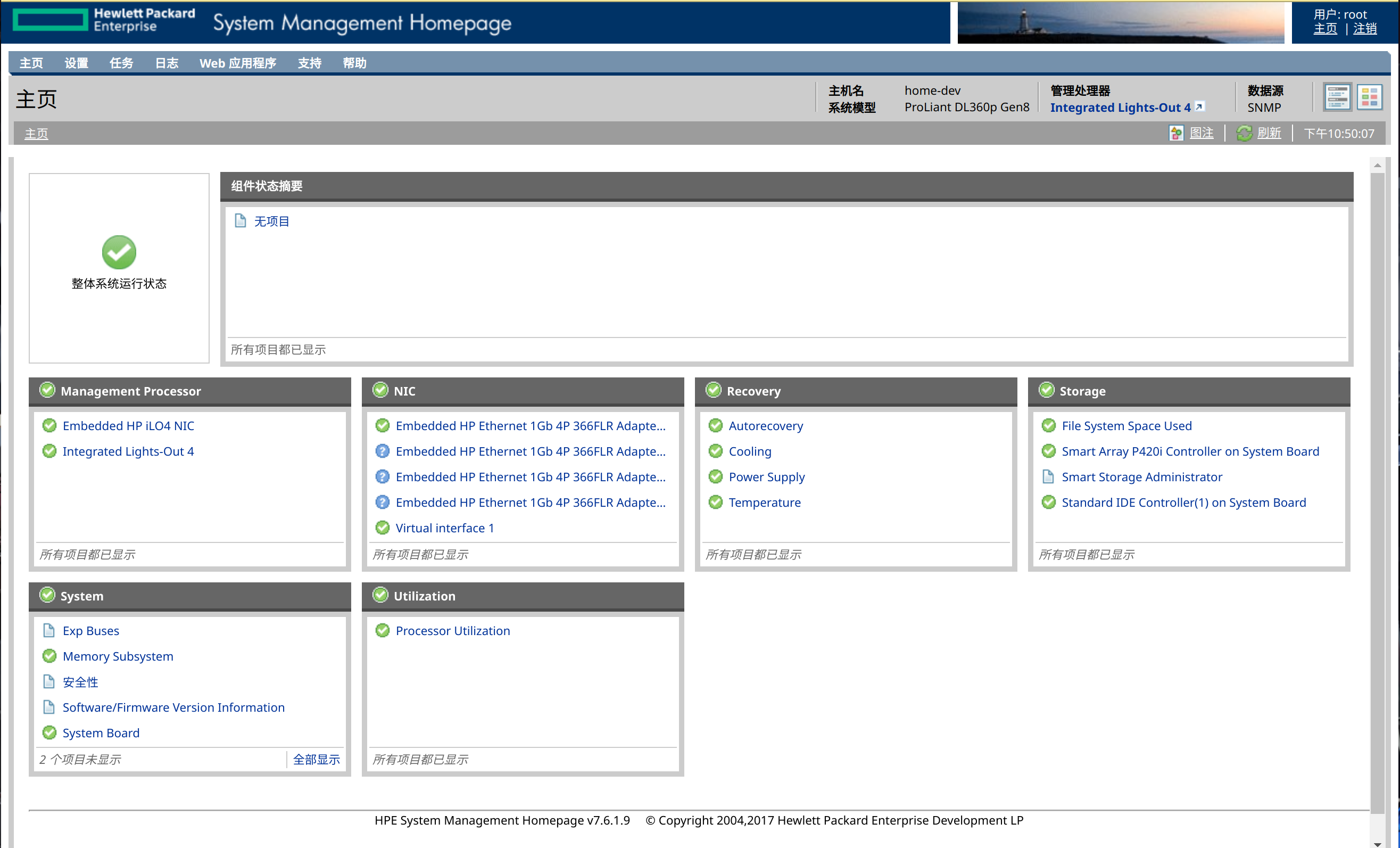This screenshot has height=848, width=1400.
Task: Click the green check icon beside Processor Utilization
Action: [383, 630]
